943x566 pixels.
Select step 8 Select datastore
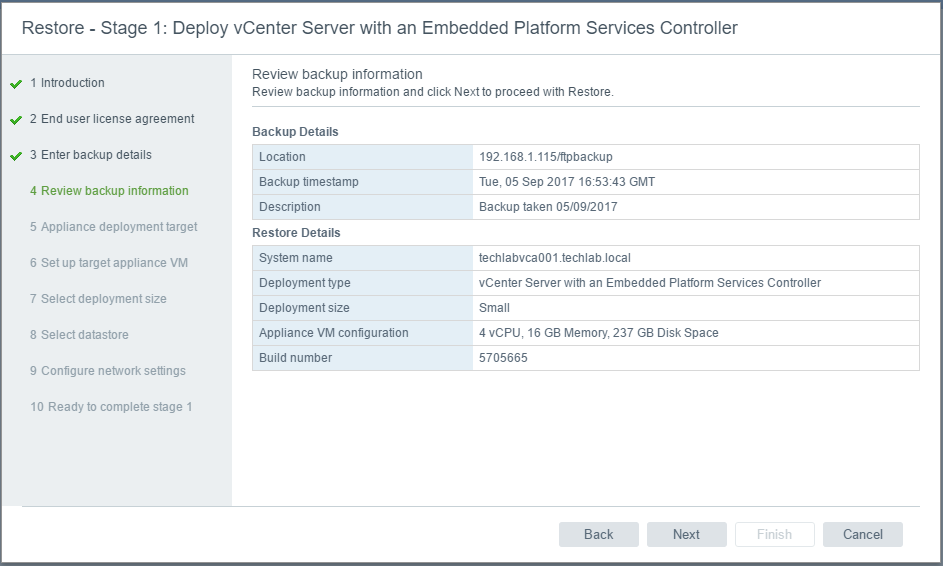[x=79, y=335]
